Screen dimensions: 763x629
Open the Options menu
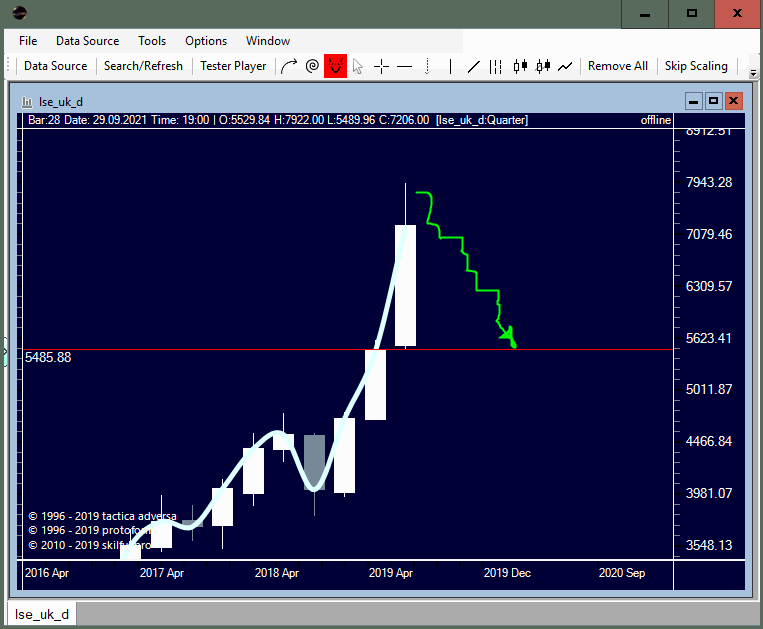tap(206, 41)
